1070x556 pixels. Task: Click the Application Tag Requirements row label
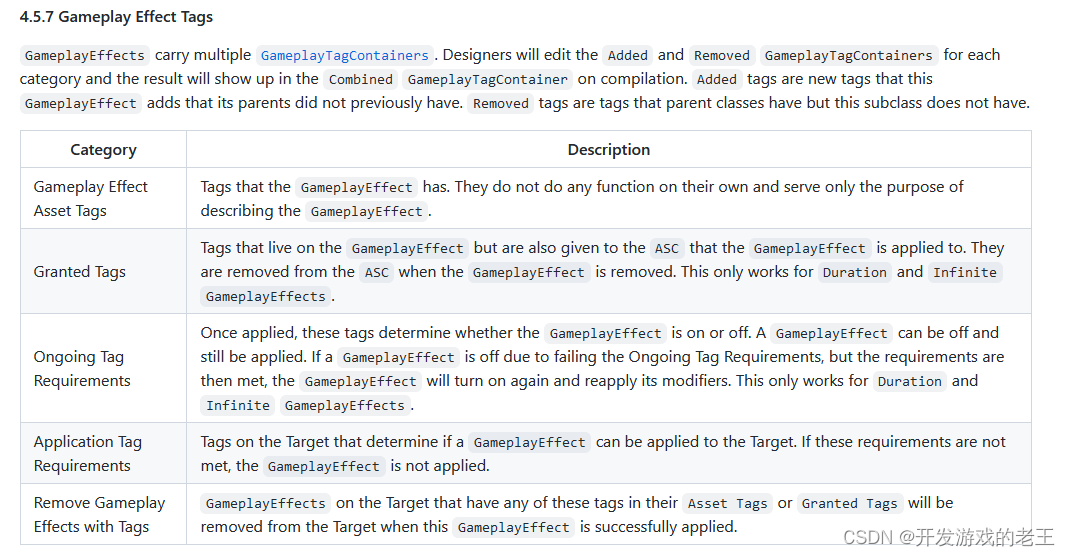pos(87,454)
